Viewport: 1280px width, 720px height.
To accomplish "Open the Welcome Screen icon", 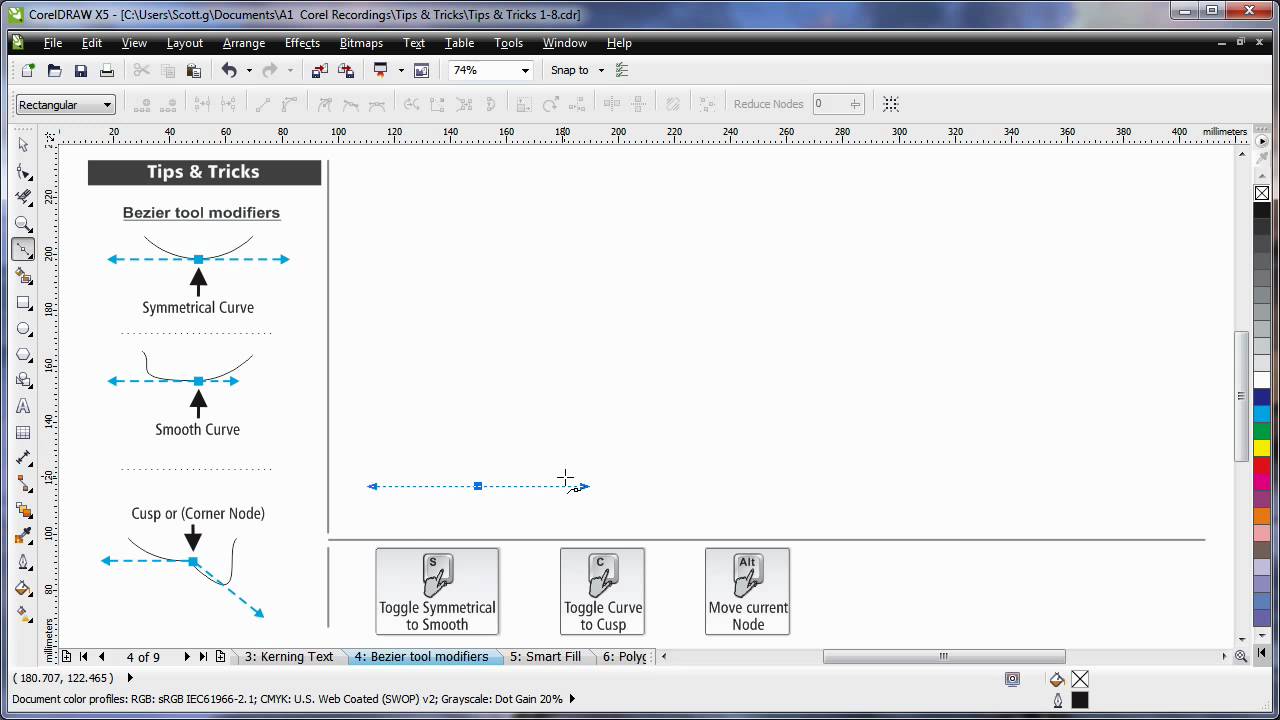I will [421, 70].
